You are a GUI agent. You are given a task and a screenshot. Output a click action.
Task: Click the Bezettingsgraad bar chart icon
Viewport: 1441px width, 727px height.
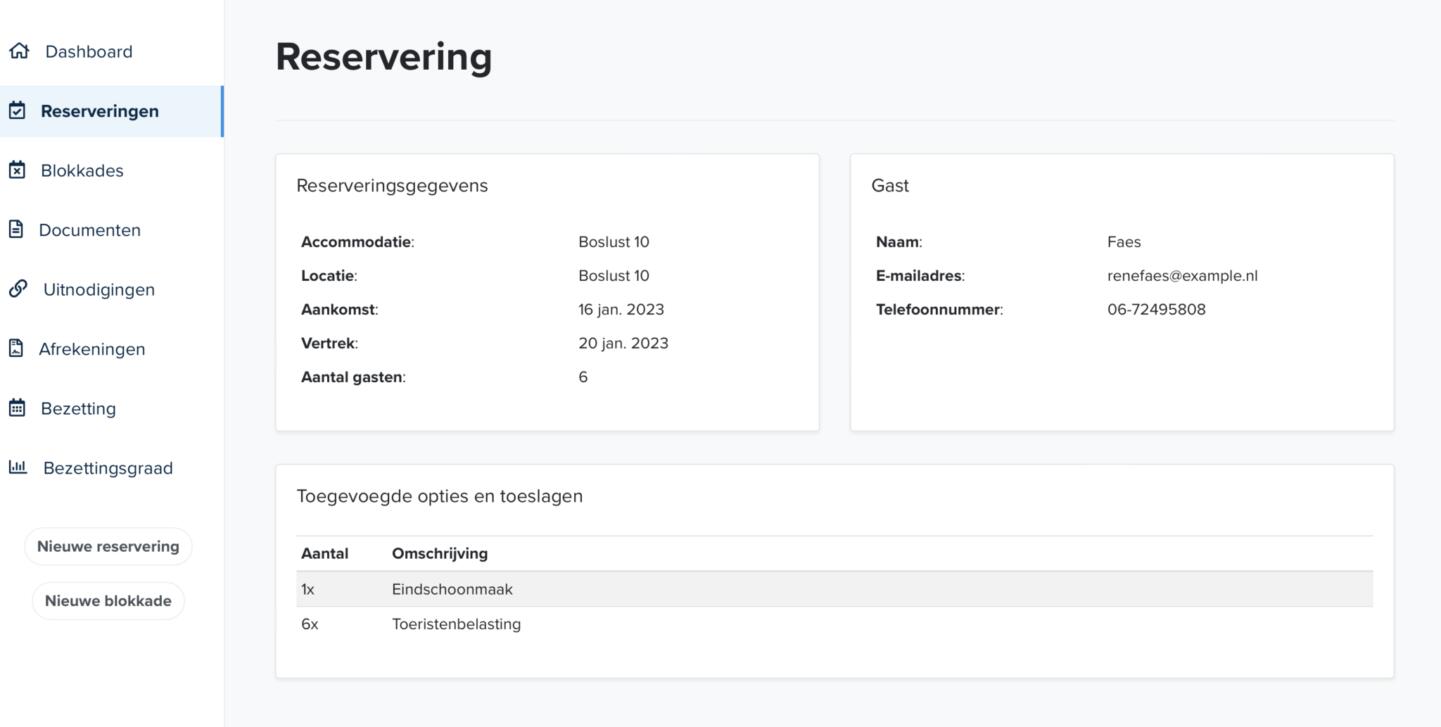[x=18, y=467]
